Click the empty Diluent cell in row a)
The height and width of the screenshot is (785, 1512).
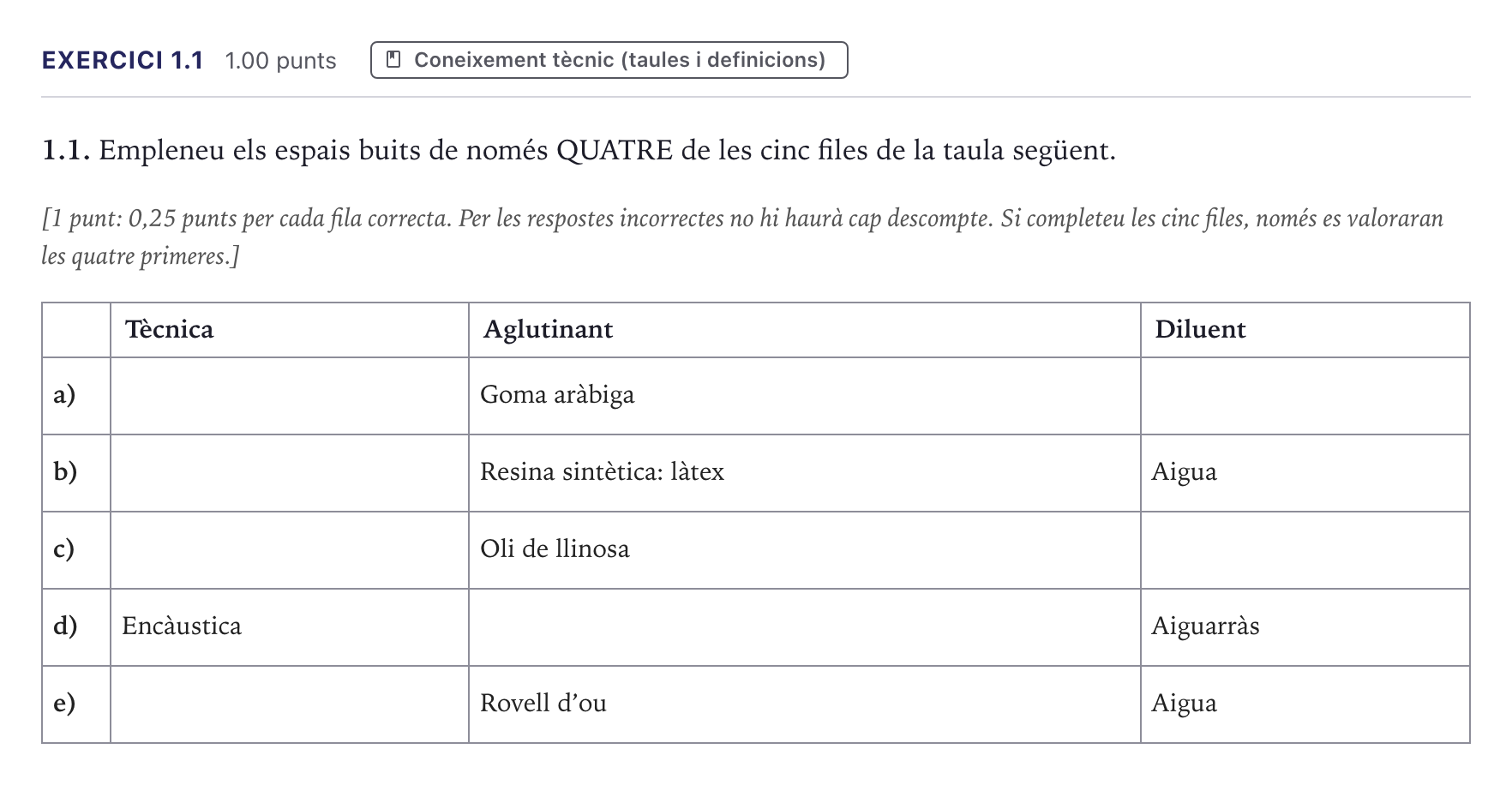point(1305,396)
